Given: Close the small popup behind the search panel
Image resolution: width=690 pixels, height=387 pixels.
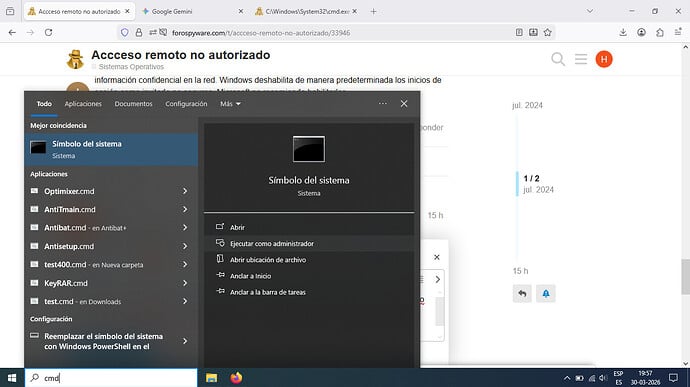Looking at the screenshot, I should point(437,257).
